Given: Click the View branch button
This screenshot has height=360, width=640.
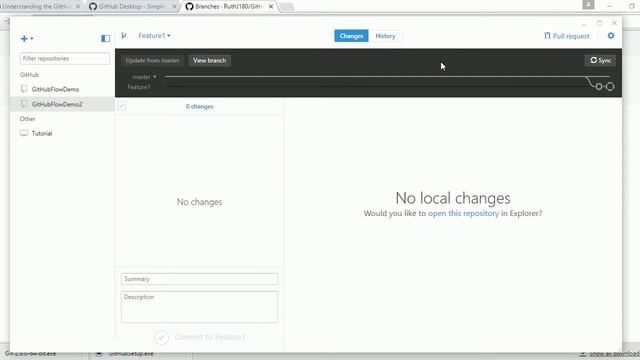Looking at the screenshot, I should (x=209, y=60).
